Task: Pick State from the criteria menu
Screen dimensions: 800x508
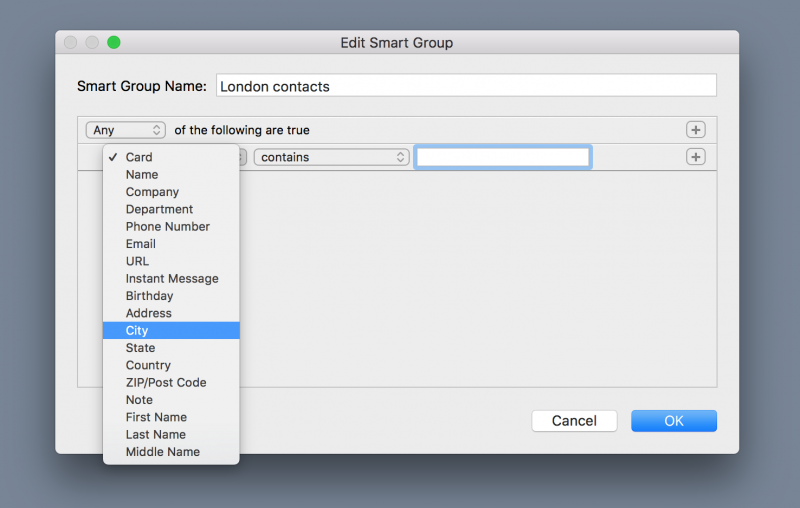Action: (x=171, y=348)
